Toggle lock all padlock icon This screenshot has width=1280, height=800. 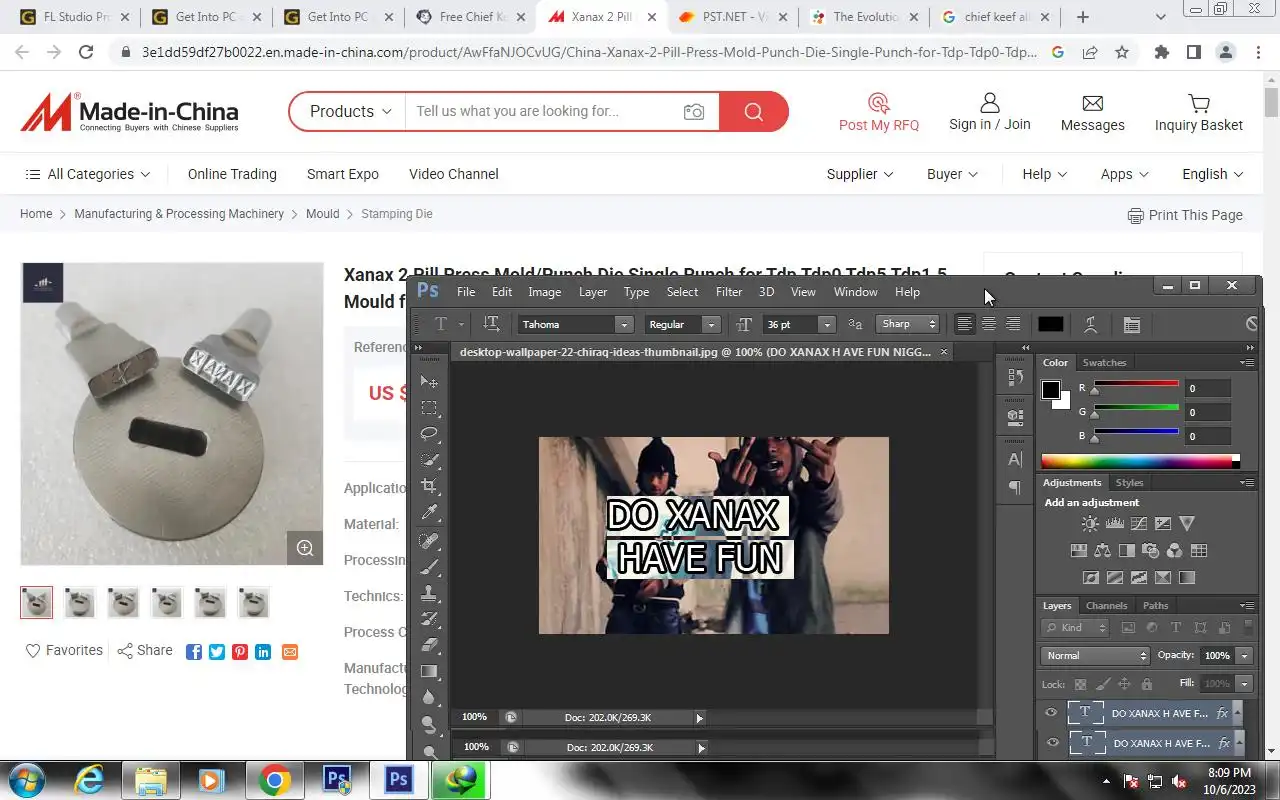coord(1146,684)
